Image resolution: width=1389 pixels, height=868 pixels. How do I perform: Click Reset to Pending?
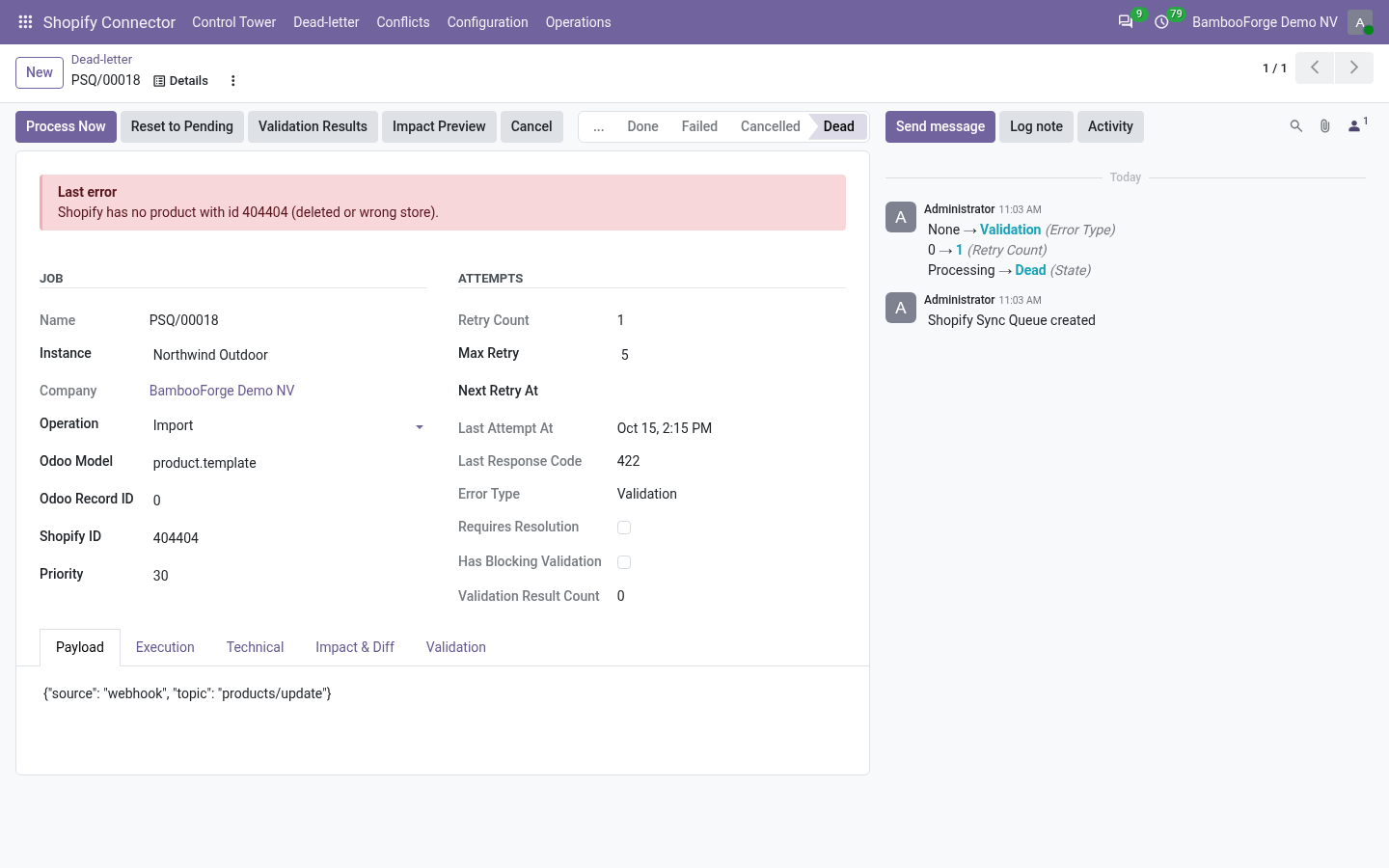click(182, 126)
